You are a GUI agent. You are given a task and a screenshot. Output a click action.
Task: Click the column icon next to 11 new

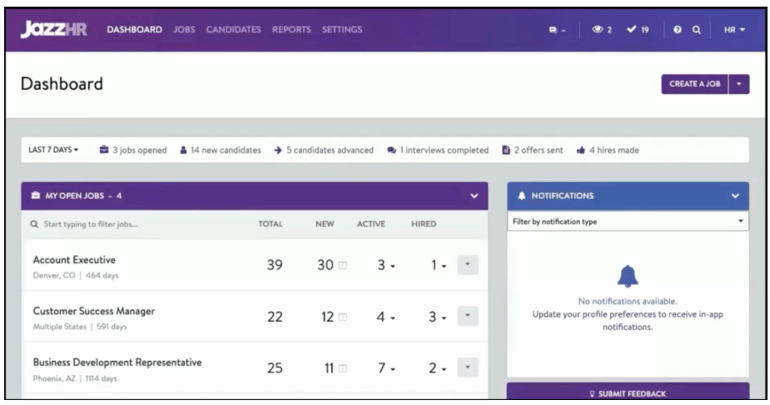pyautogui.click(x=343, y=368)
